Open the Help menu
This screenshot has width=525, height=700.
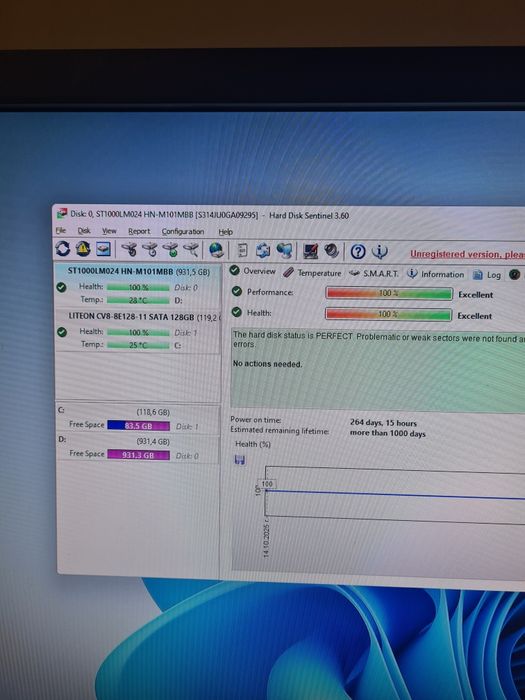point(225,232)
